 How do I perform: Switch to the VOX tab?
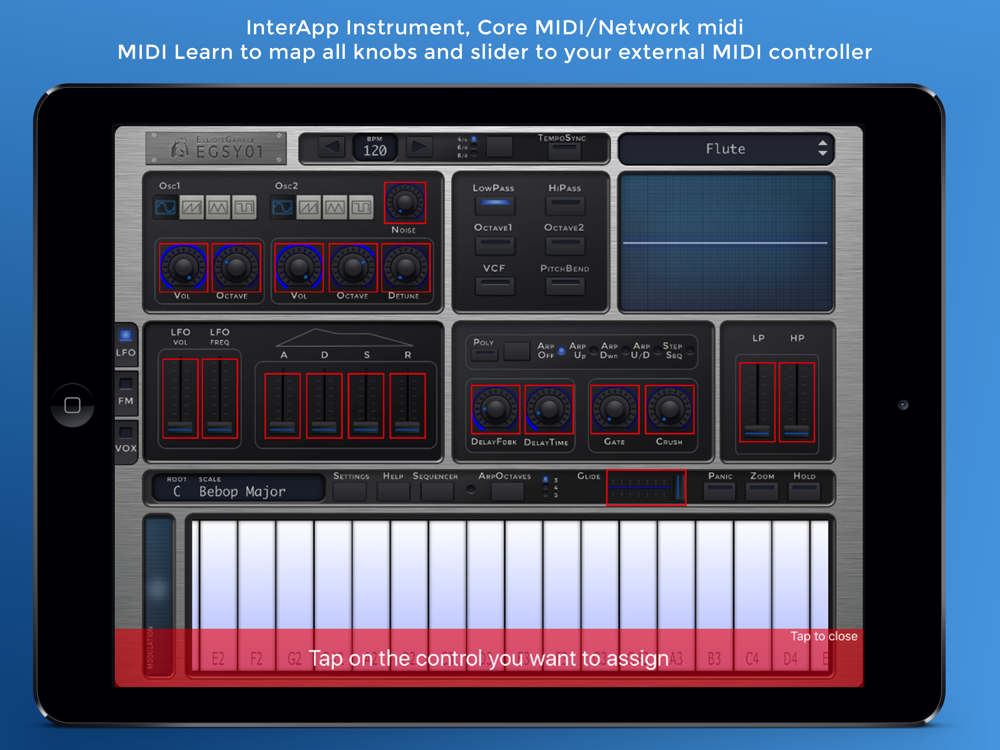tap(126, 439)
